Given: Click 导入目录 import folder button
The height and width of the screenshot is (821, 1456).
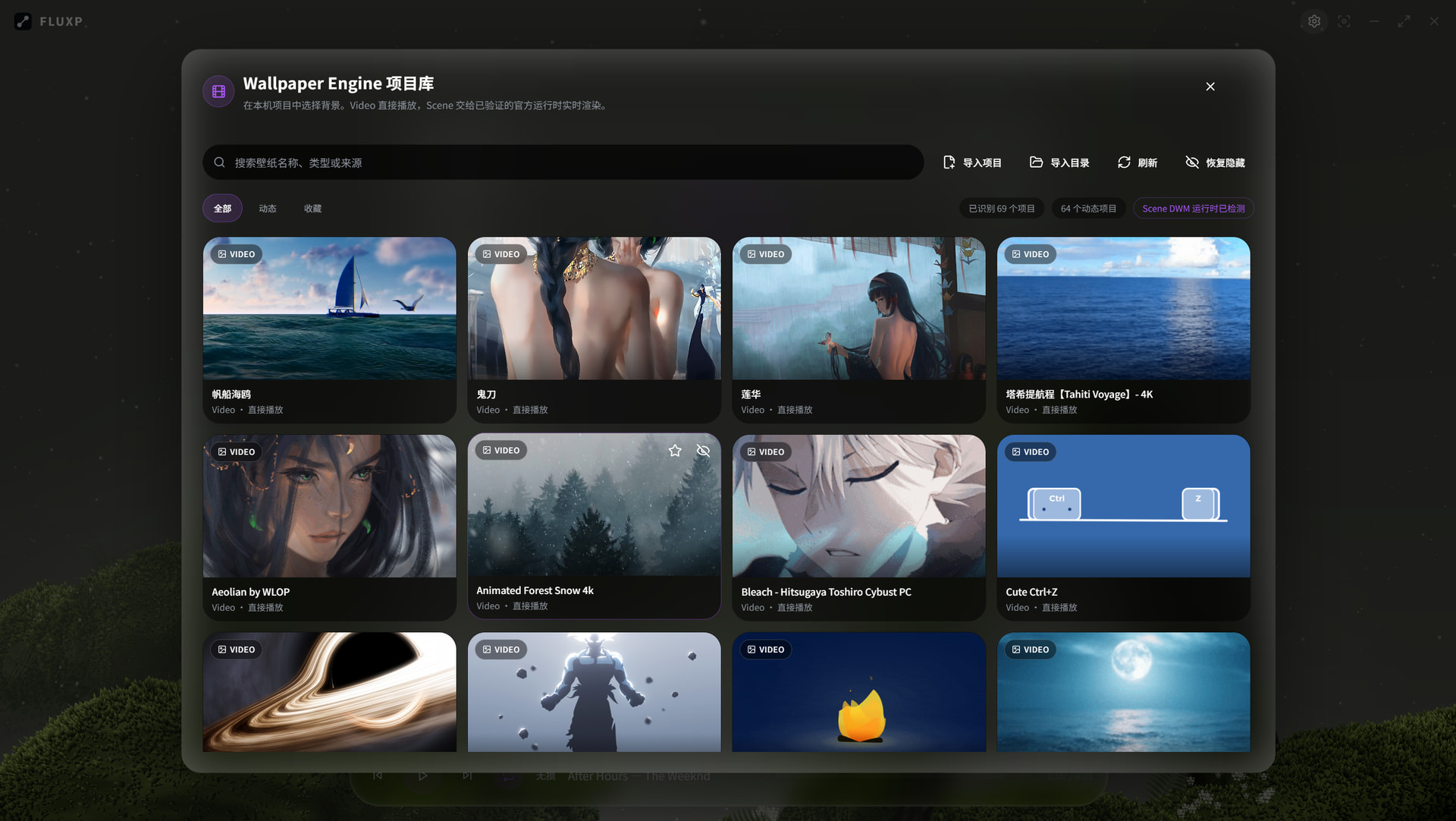Looking at the screenshot, I should [1059, 162].
